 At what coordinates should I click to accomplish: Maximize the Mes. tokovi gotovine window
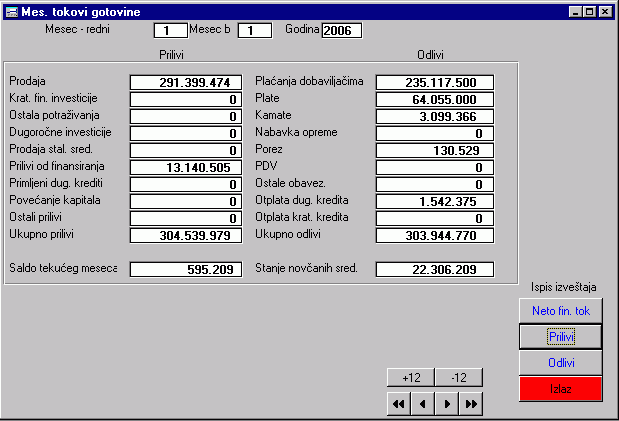[589, 12]
